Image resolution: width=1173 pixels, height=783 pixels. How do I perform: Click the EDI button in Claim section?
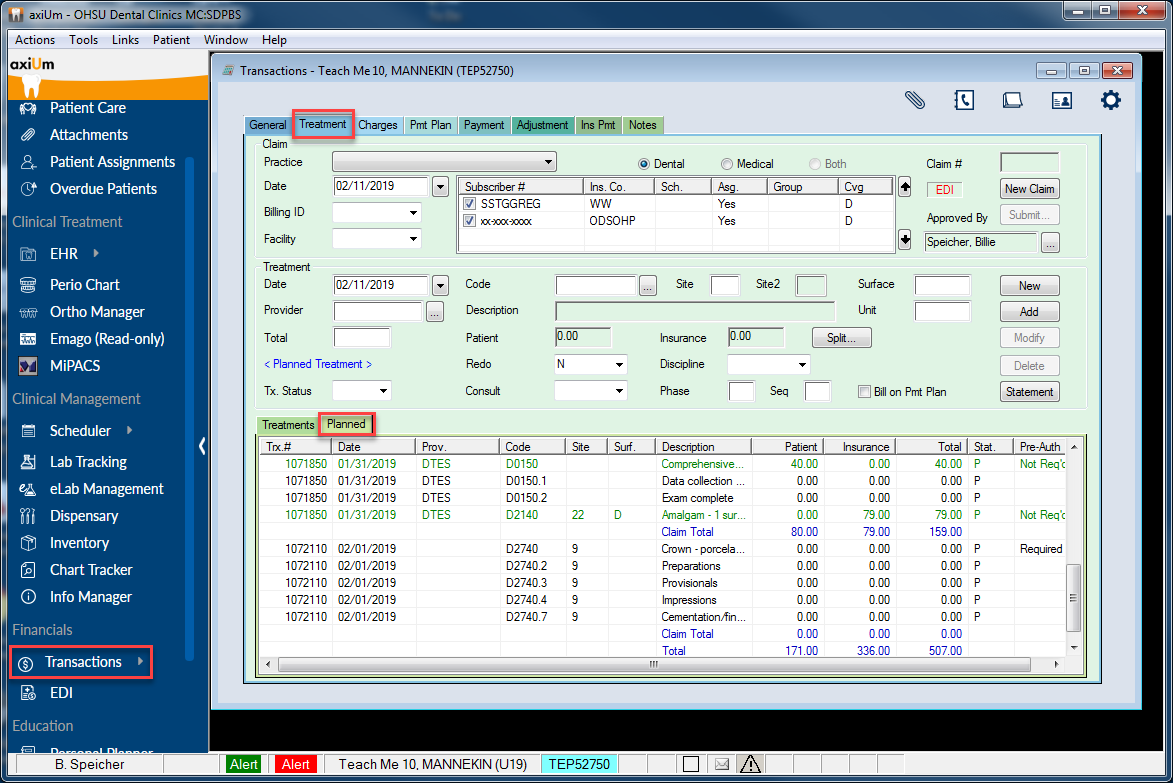pyautogui.click(x=945, y=190)
